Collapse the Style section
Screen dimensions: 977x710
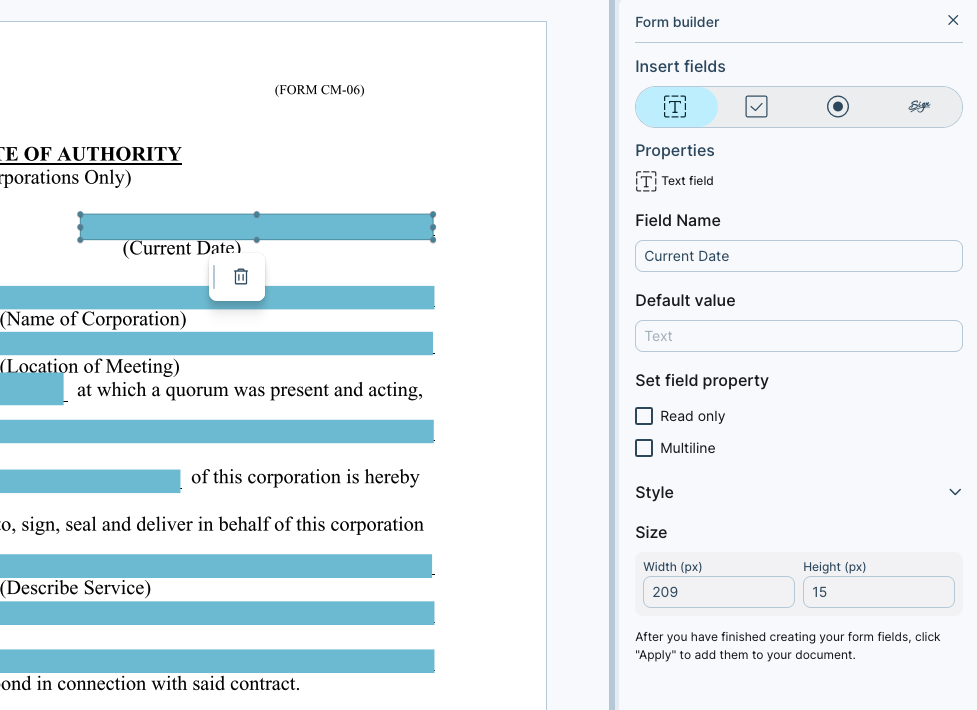pos(954,491)
